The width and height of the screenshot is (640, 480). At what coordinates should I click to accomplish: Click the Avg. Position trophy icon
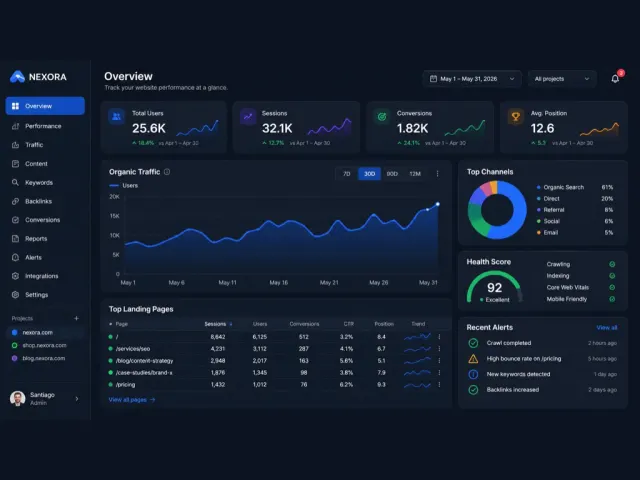pyautogui.click(x=516, y=117)
